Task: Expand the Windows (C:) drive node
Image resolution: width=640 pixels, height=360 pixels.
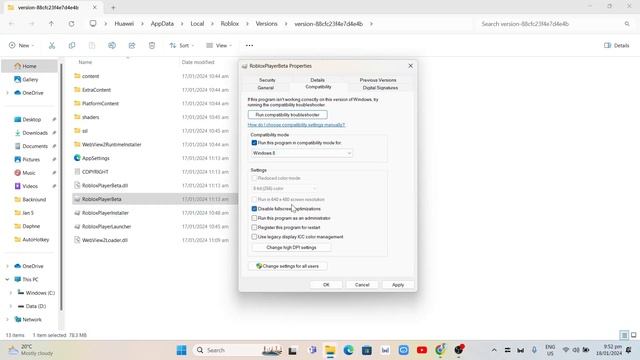Action: click(x=11, y=293)
